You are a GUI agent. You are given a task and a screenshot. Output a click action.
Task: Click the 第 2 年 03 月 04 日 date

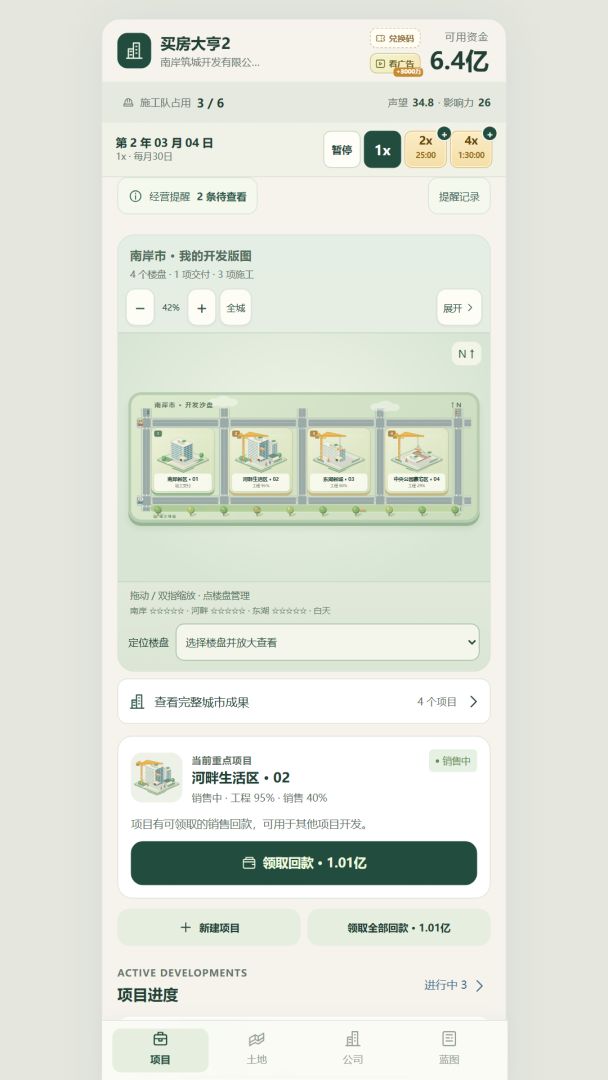click(x=165, y=143)
